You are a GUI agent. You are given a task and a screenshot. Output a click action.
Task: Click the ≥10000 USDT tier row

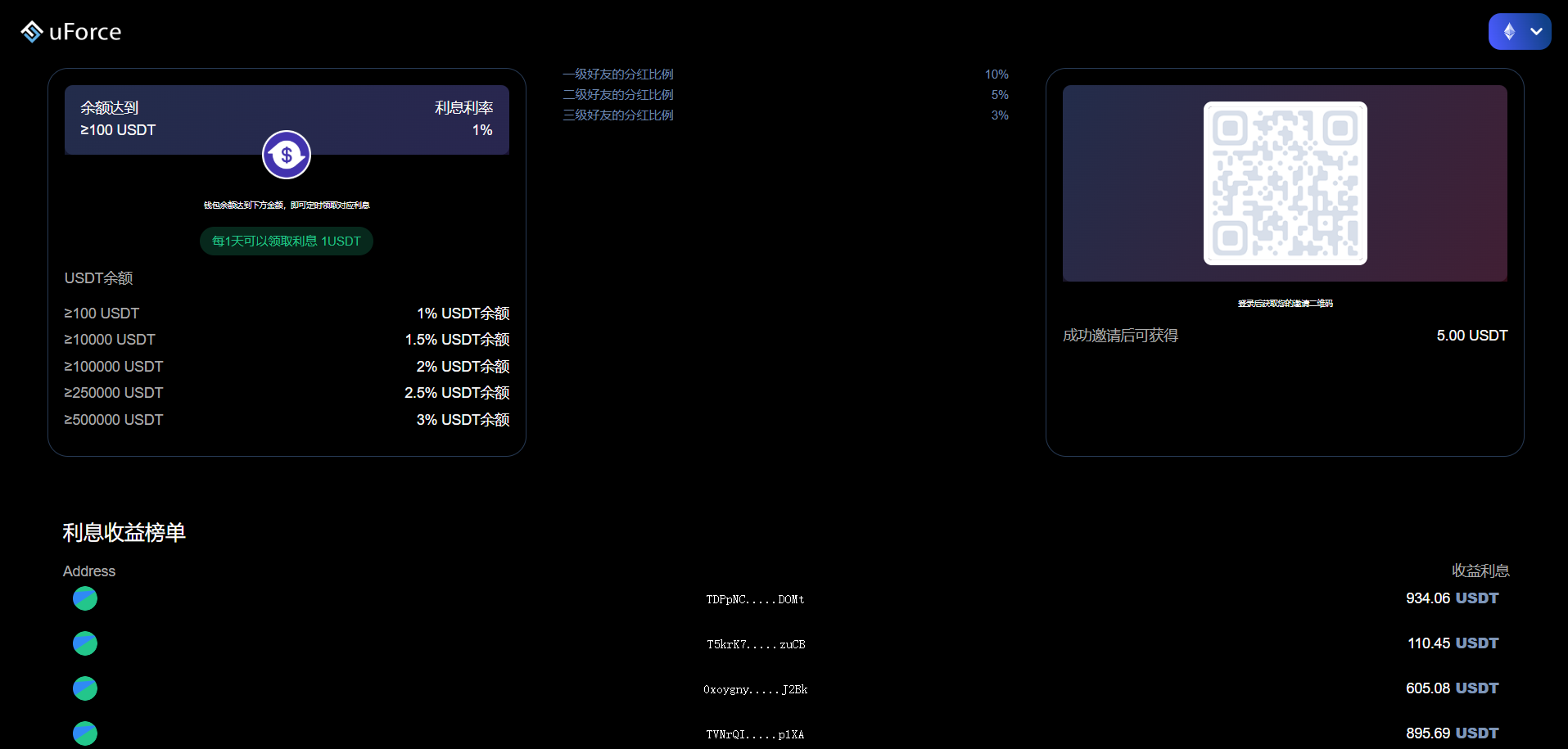pyautogui.click(x=287, y=340)
